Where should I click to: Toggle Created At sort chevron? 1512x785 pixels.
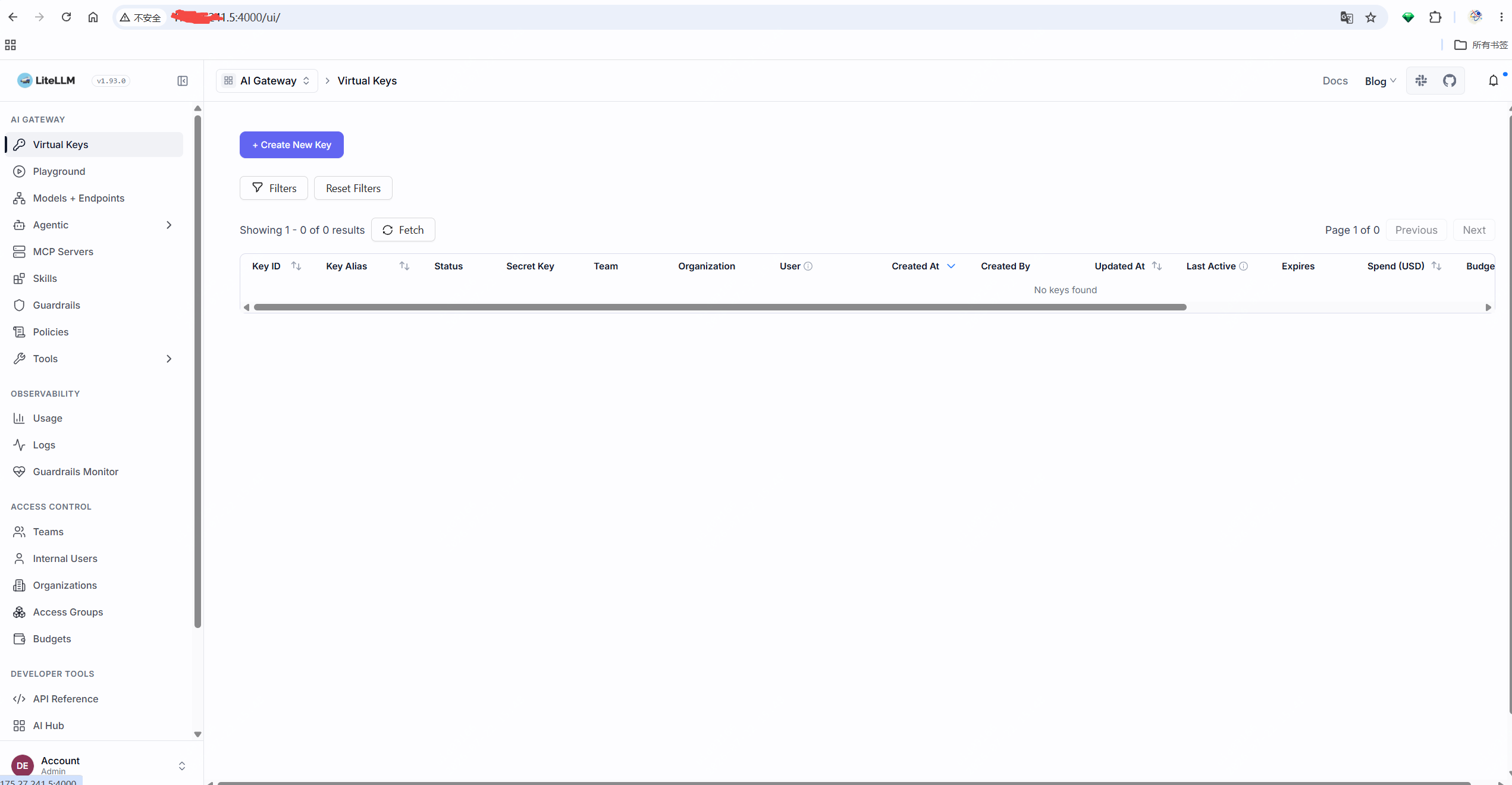[x=951, y=266]
